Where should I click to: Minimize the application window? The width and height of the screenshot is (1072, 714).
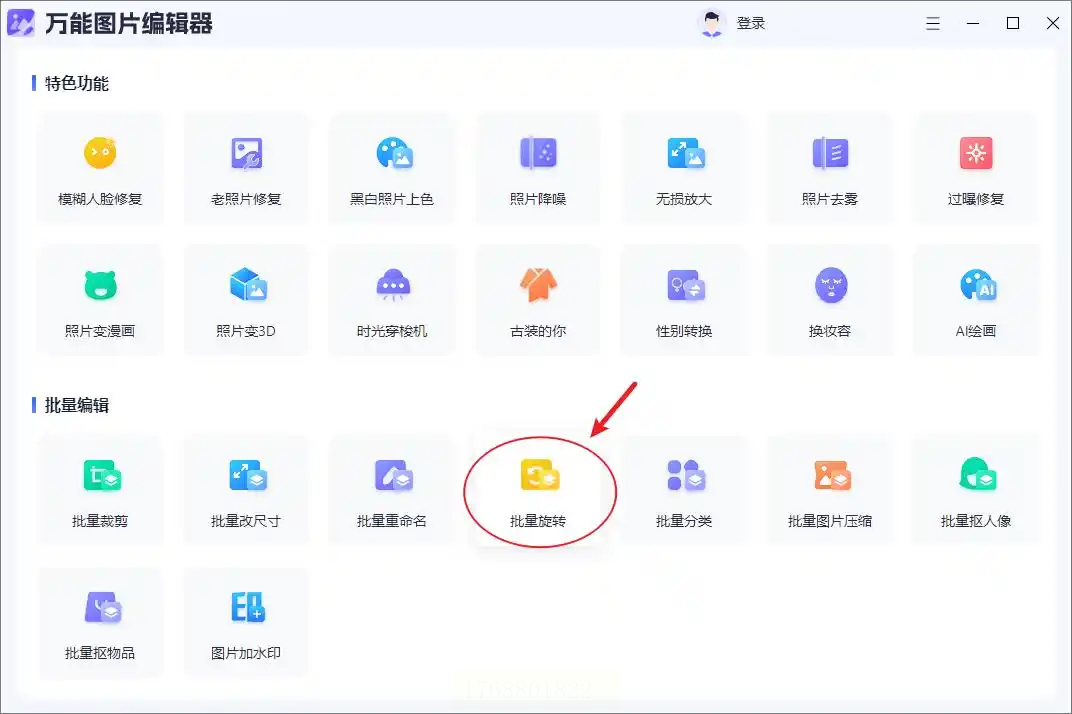pyautogui.click(x=973, y=23)
